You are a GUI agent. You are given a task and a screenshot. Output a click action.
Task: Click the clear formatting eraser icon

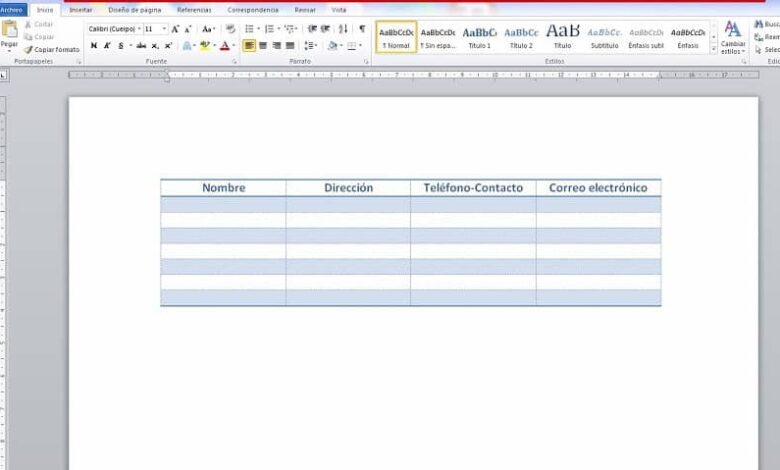pos(230,29)
